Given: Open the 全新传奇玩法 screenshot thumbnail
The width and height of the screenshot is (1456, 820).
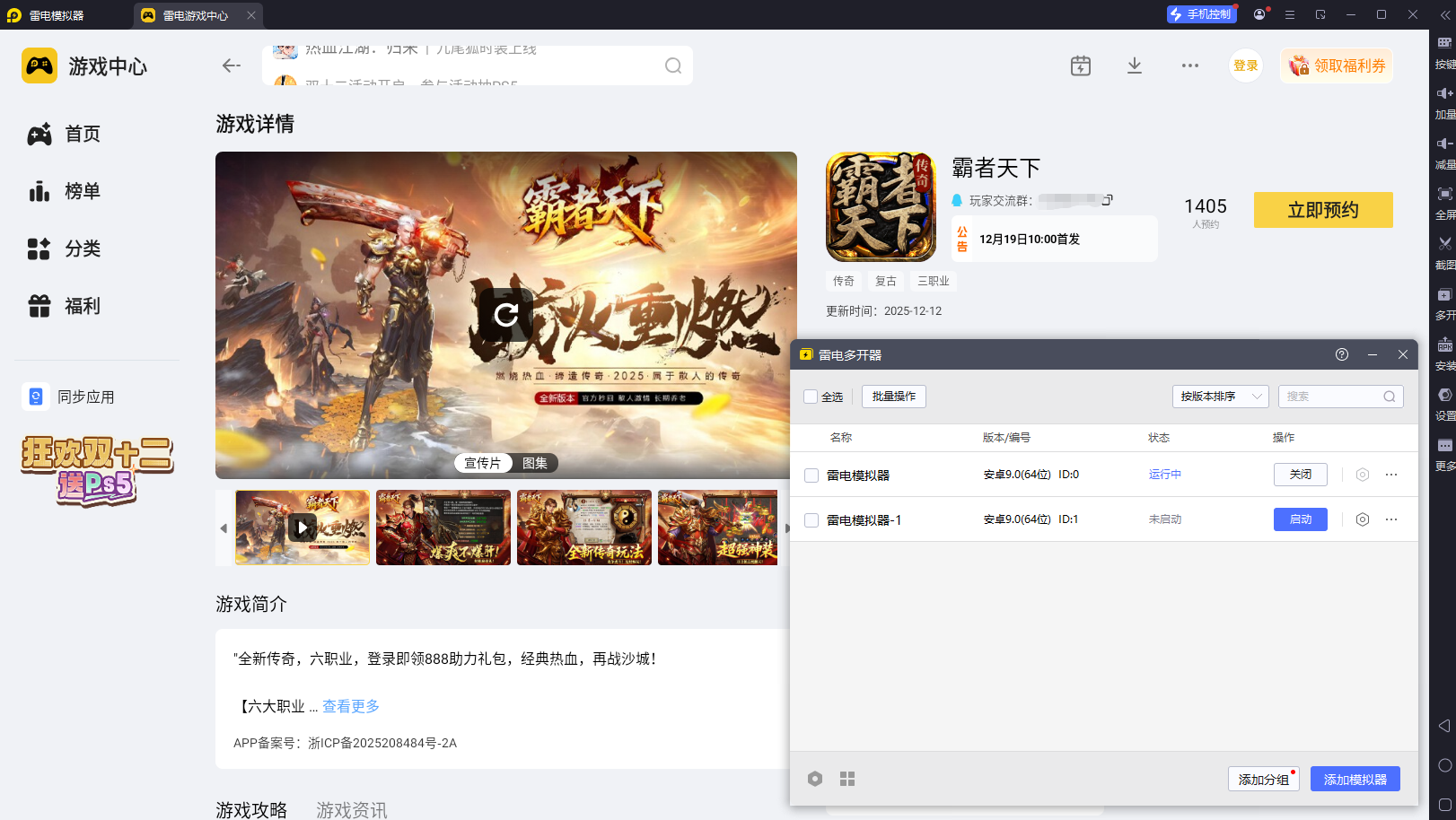Looking at the screenshot, I should point(584,528).
